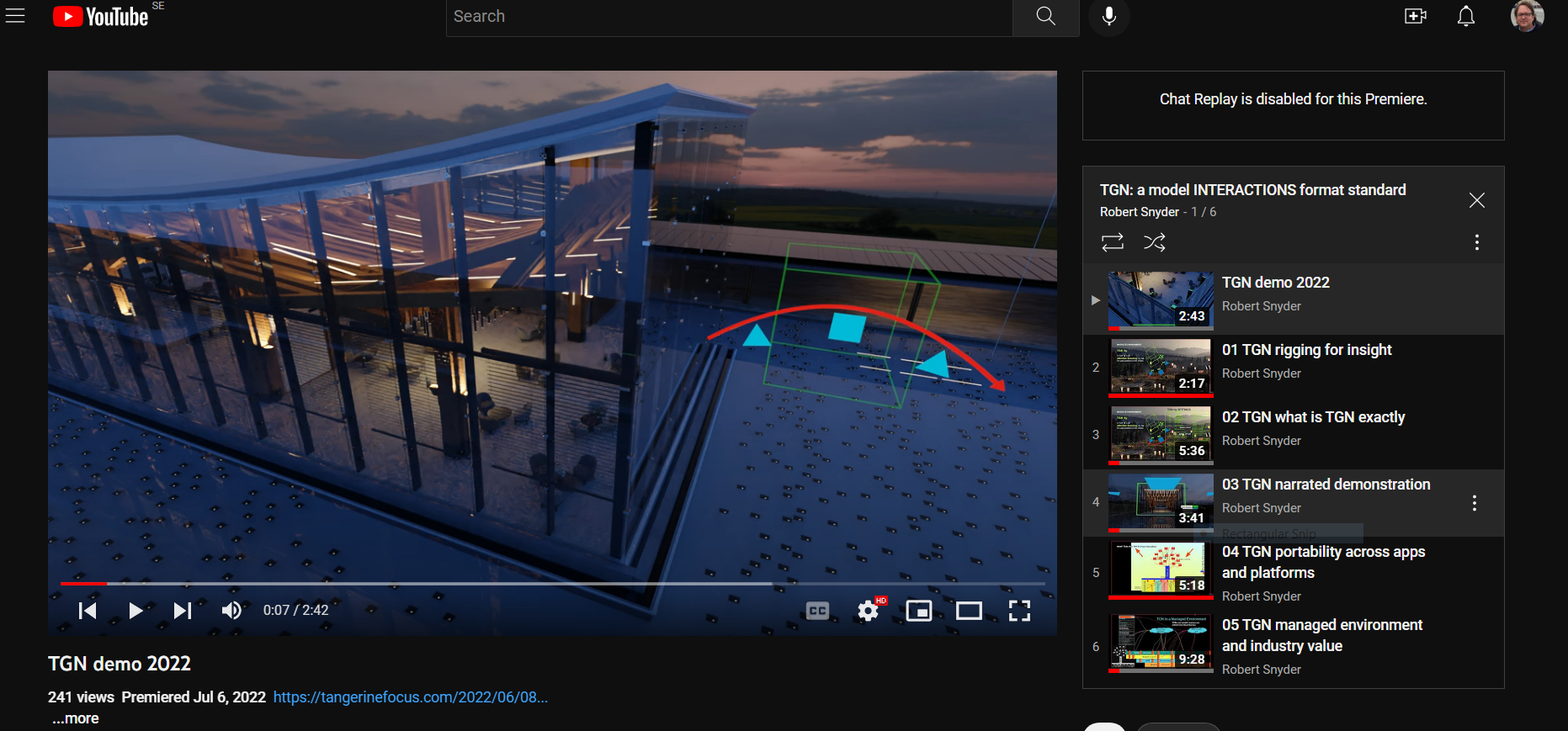Open the tangerinefocus.com link

tap(410, 697)
